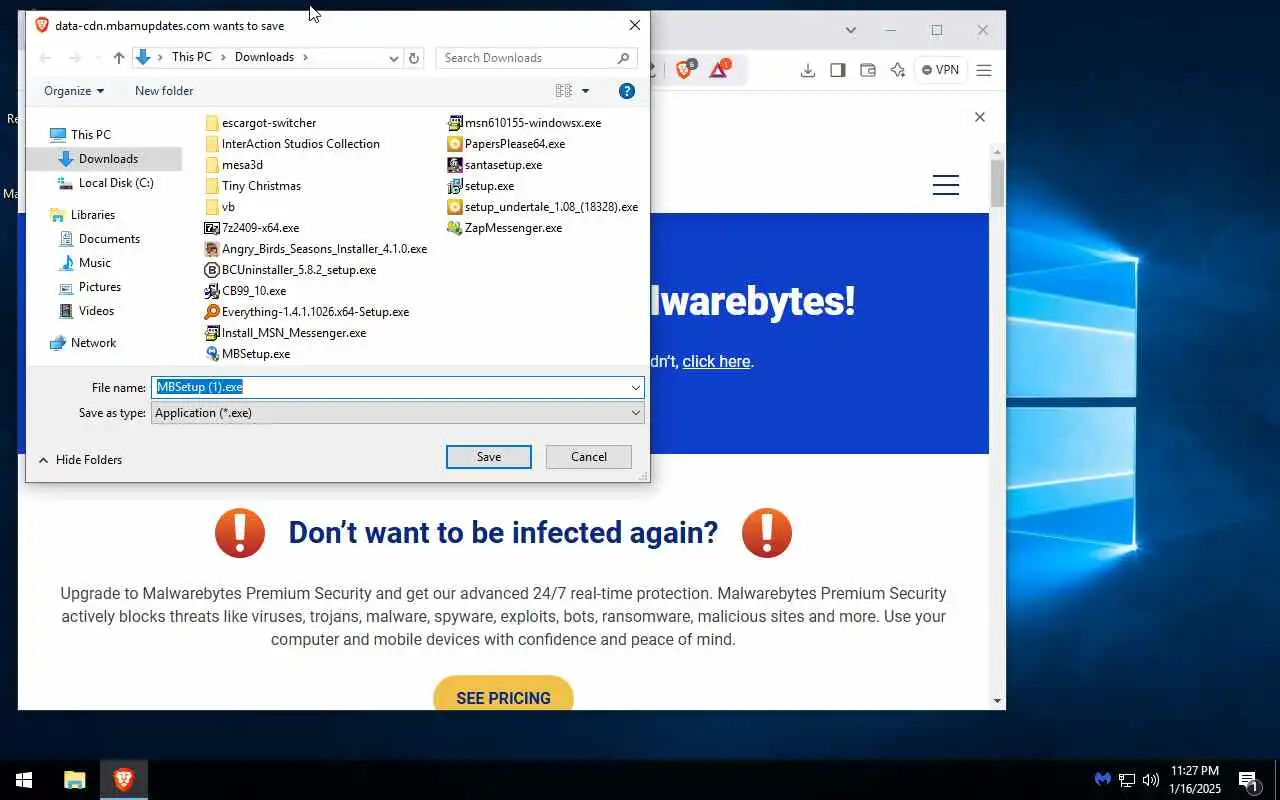This screenshot has width=1280, height=800.
Task: Select the ZapMessenger.exe file
Action: pos(505,228)
